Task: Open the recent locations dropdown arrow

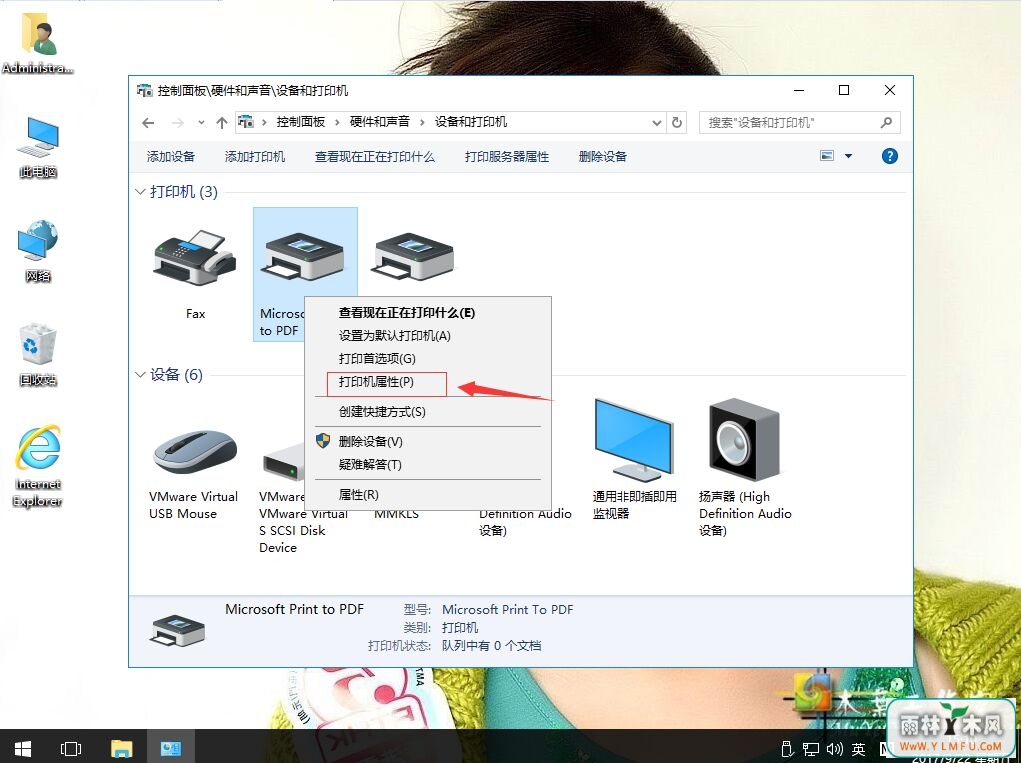Action: pos(201,122)
